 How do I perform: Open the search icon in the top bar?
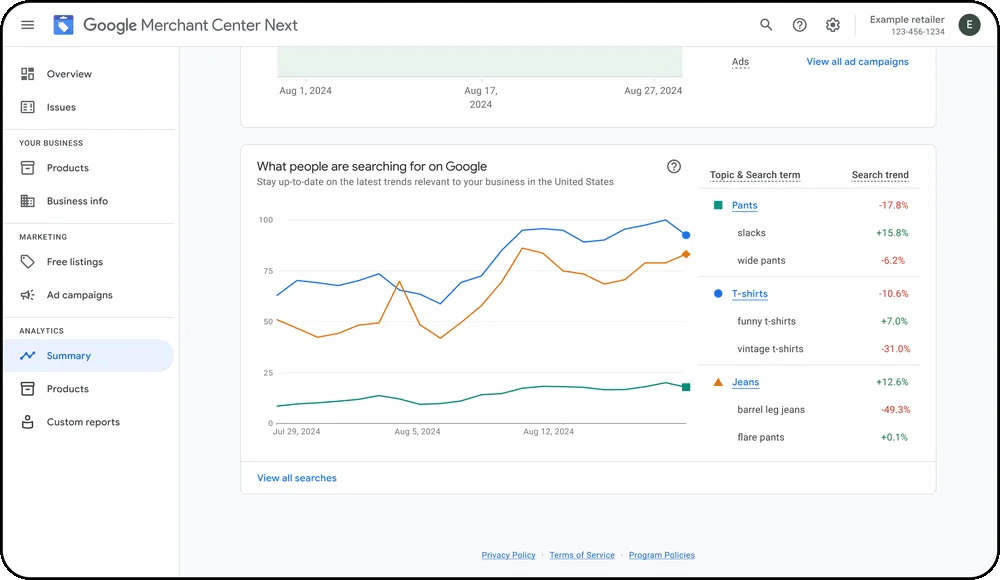(765, 24)
